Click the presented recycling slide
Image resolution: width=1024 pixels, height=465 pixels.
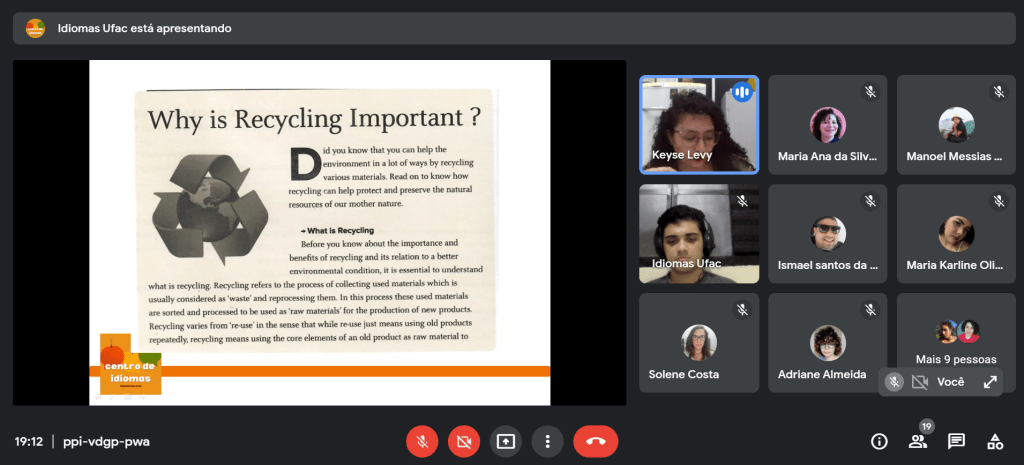(x=319, y=232)
